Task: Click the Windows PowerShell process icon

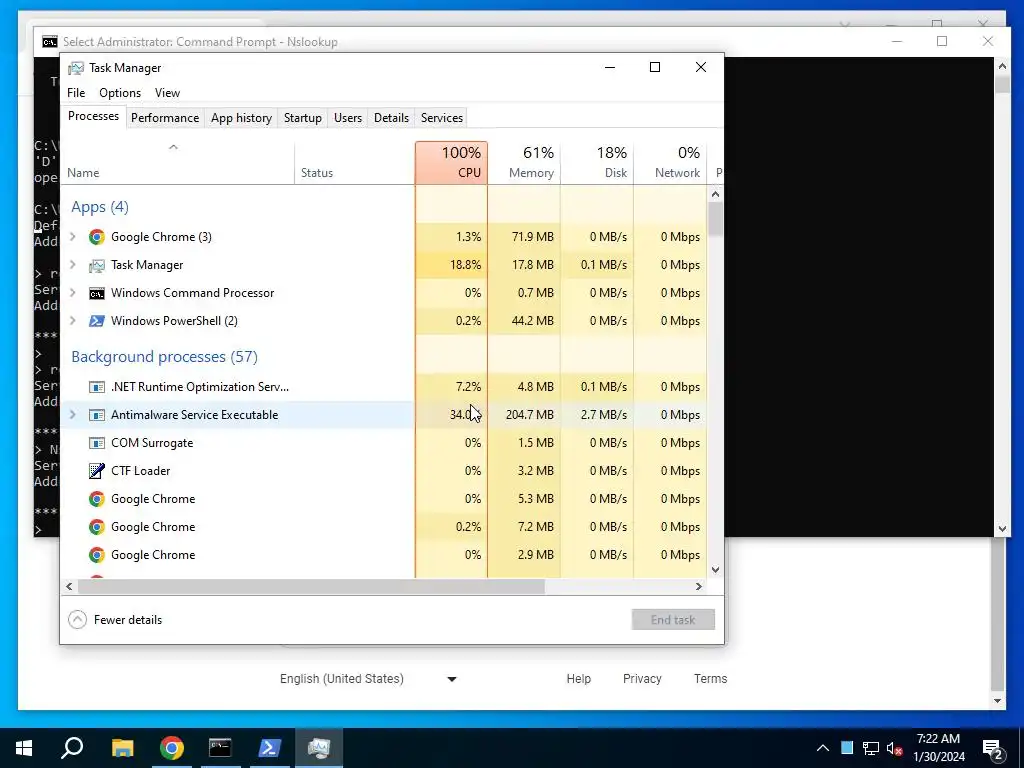Action: click(97, 321)
